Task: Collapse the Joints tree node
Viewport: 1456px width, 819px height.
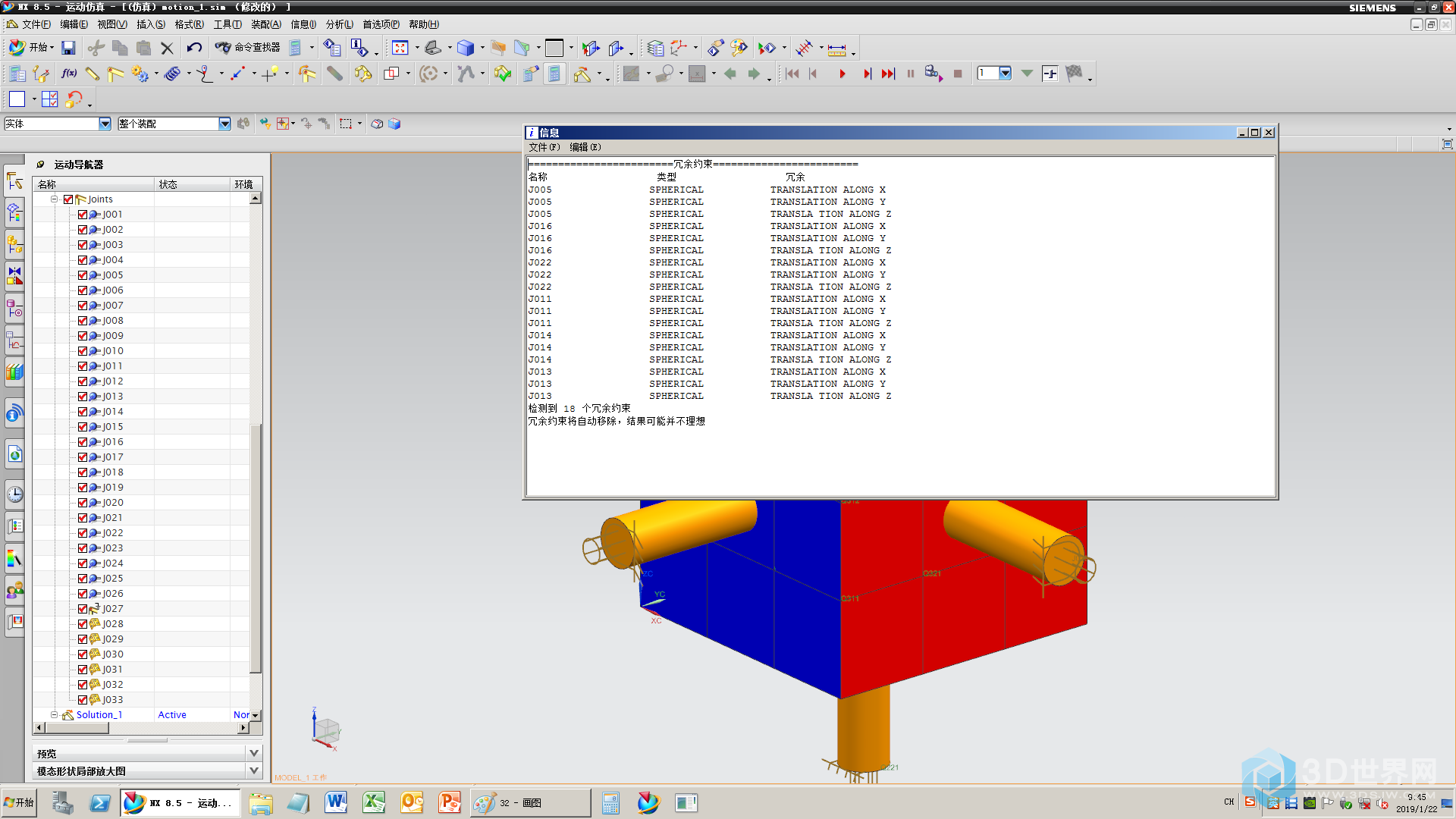Action: 55,199
